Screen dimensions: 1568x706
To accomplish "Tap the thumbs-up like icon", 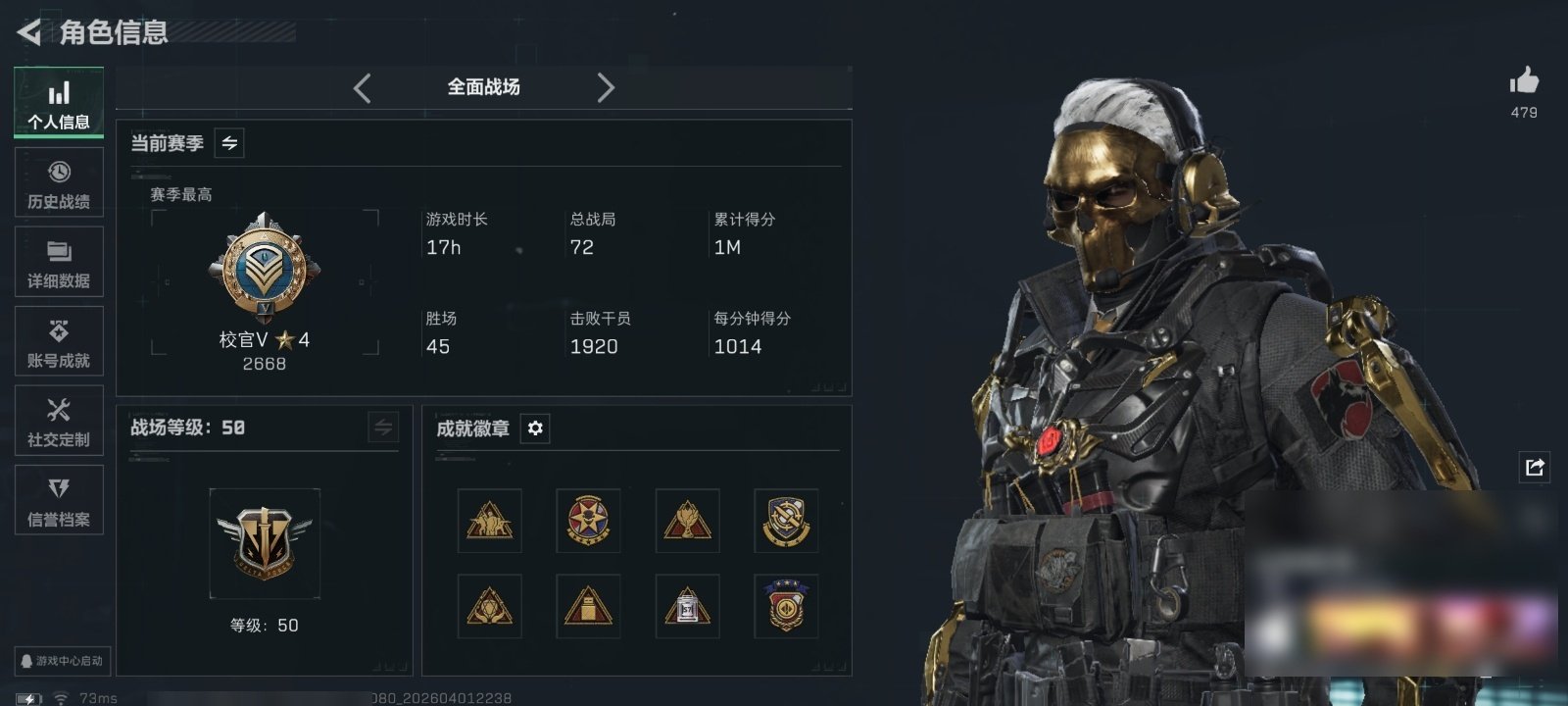I will click(1524, 80).
